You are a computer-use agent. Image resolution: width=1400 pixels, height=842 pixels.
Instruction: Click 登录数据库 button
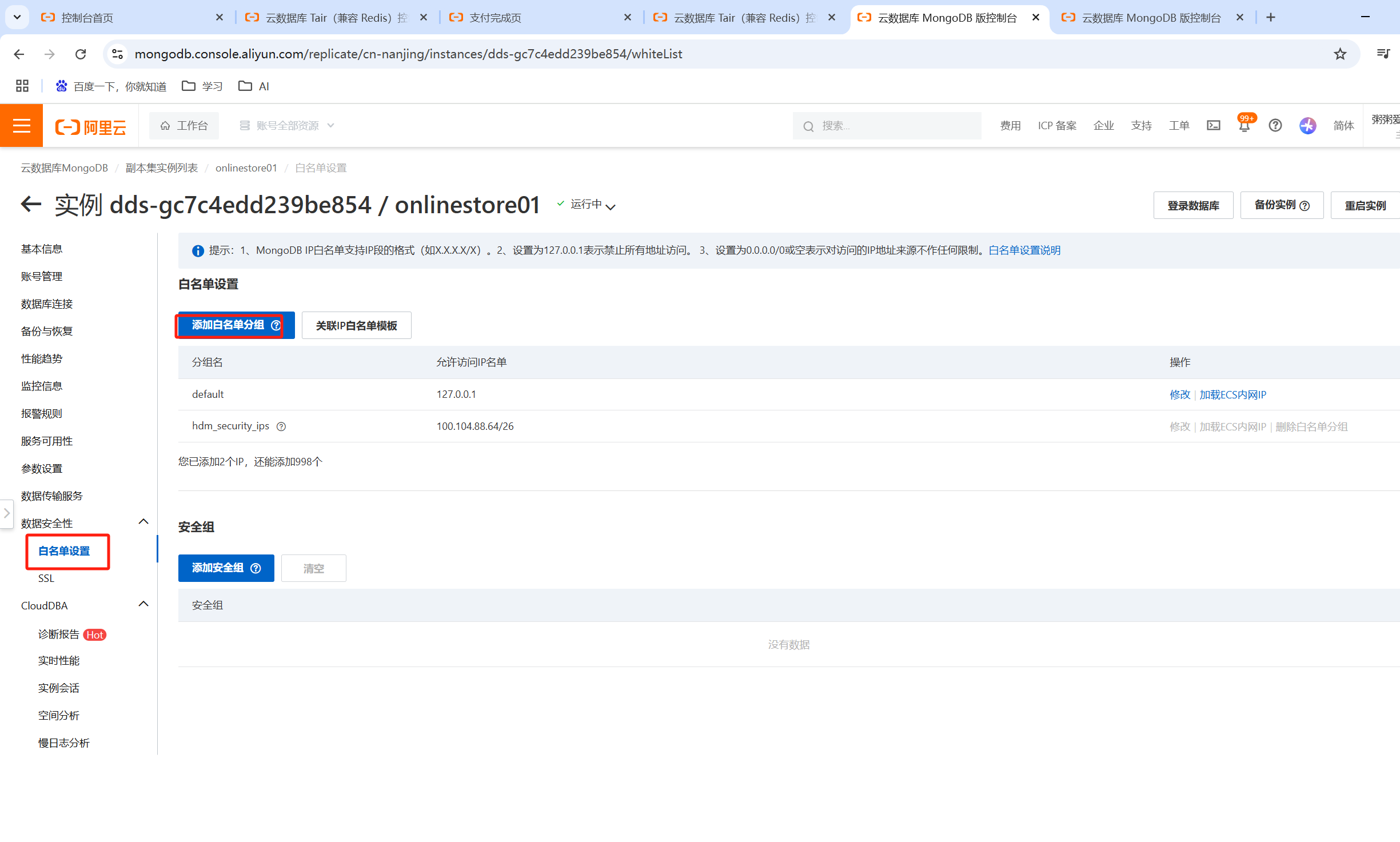[1193, 205]
